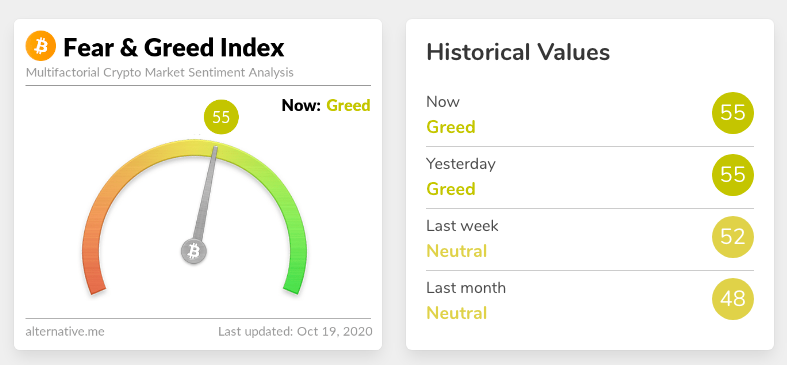This screenshot has width=787, height=365.
Task: Select the Last week row label
Action: coord(462,225)
